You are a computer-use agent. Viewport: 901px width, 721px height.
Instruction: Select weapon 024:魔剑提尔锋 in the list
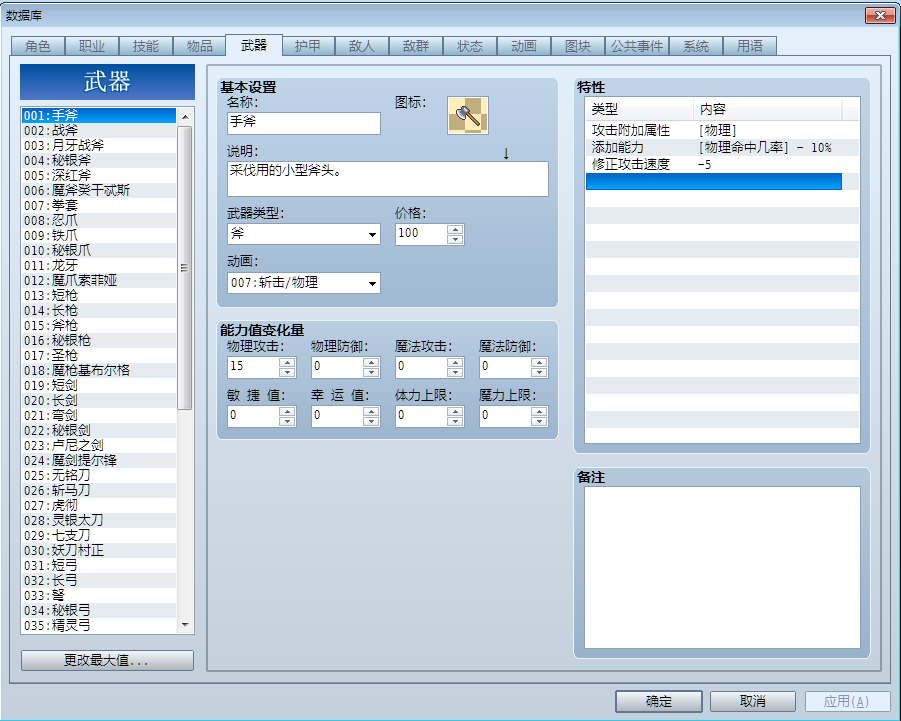pyautogui.click(x=98, y=460)
